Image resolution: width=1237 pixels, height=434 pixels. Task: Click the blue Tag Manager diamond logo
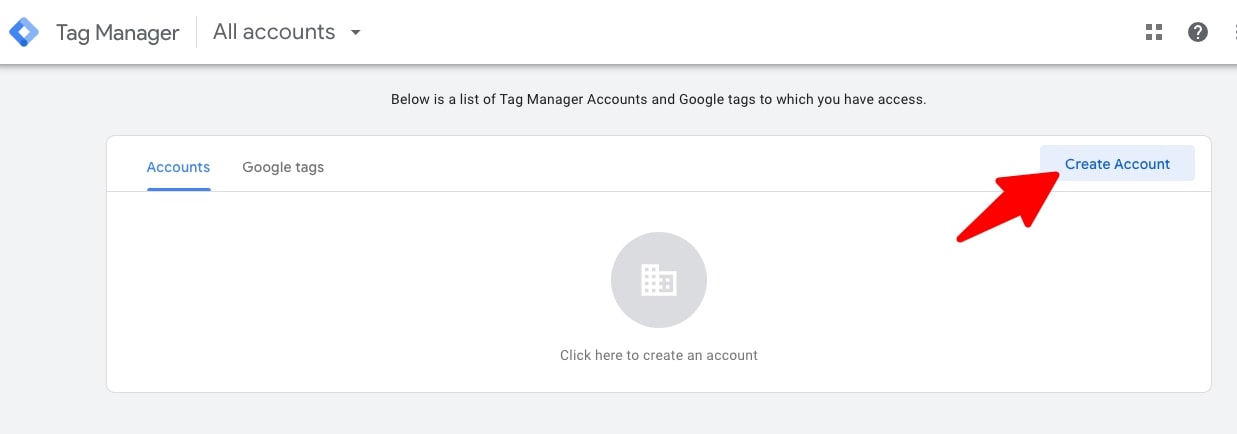click(x=24, y=32)
